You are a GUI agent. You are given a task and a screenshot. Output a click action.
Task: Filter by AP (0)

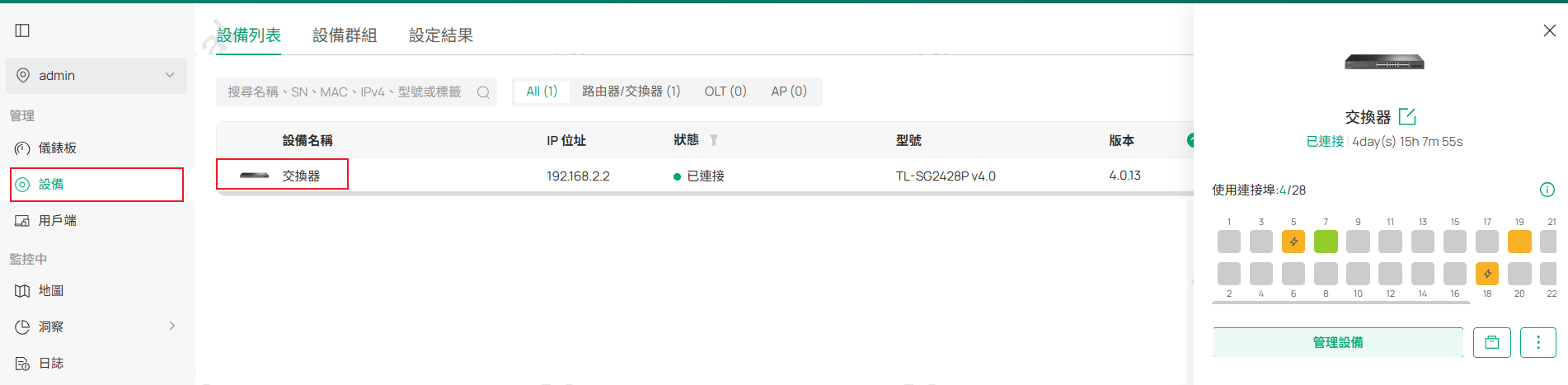[x=789, y=92]
